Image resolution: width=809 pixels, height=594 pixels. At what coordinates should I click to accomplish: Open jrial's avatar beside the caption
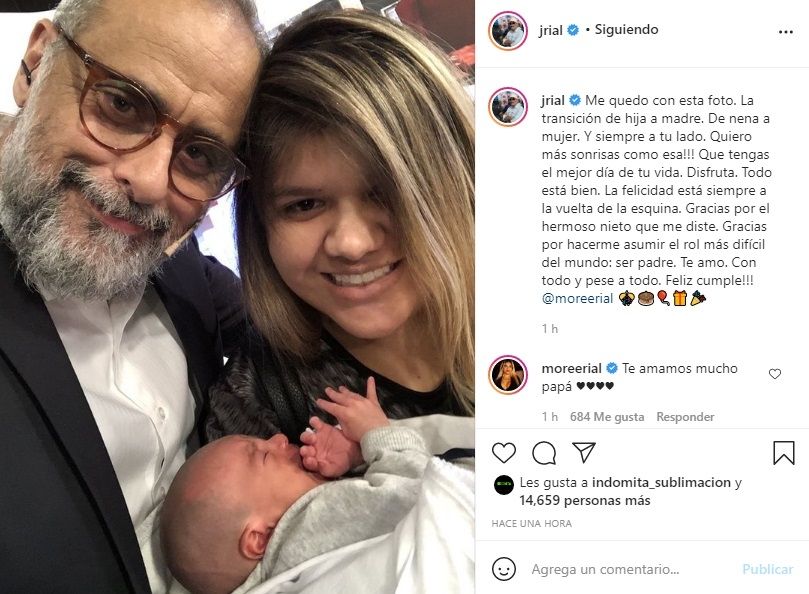coord(508,107)
